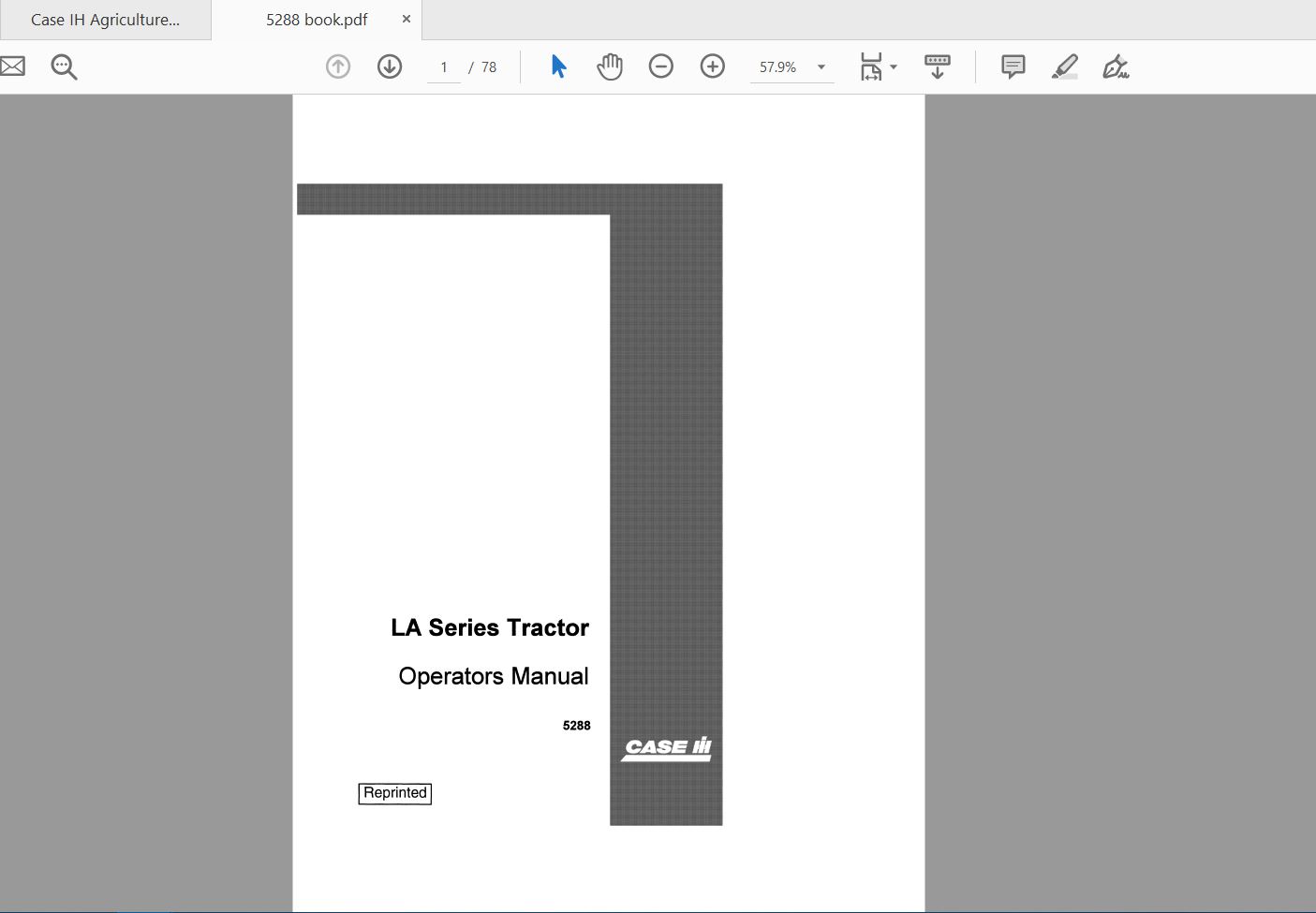
Task: Open the scrolling mode download-style tool
Action: (938, 66)
